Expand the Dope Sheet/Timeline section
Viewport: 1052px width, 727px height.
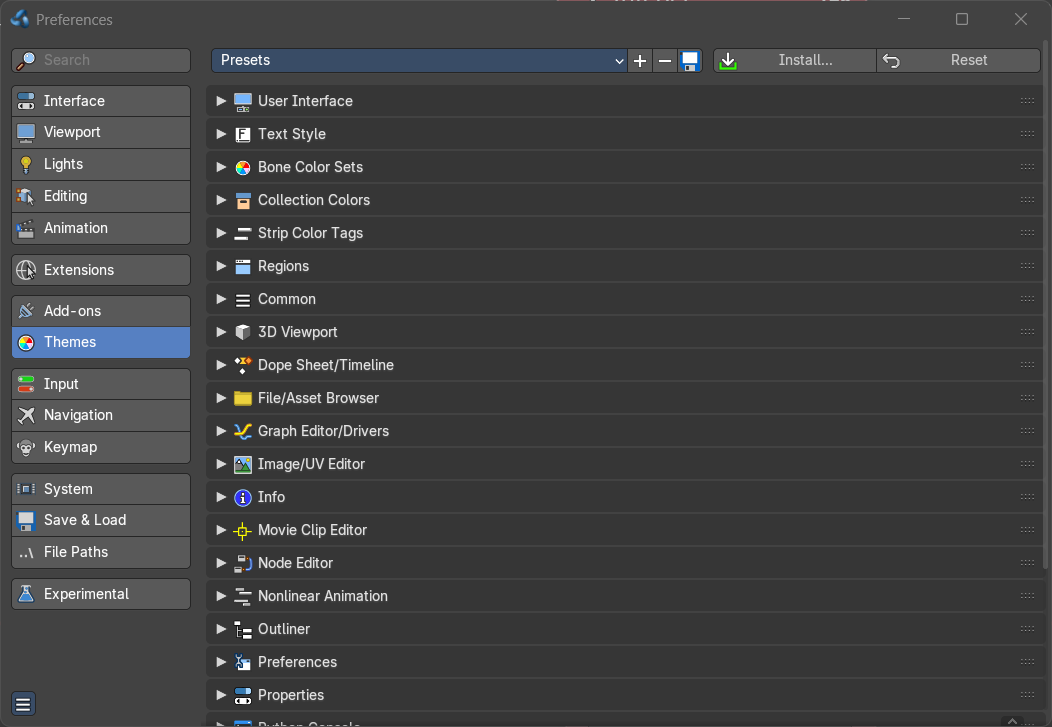[221, 364]
